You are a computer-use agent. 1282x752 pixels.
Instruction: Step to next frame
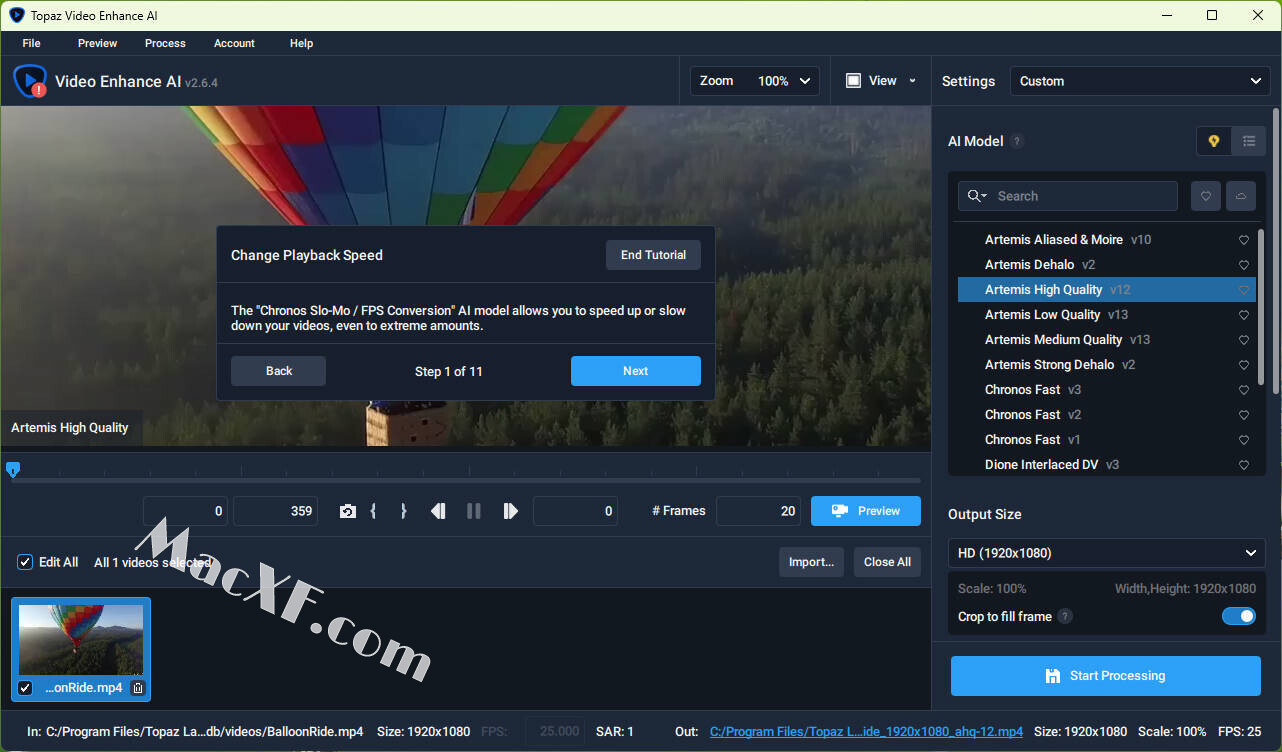coord(510,511)
